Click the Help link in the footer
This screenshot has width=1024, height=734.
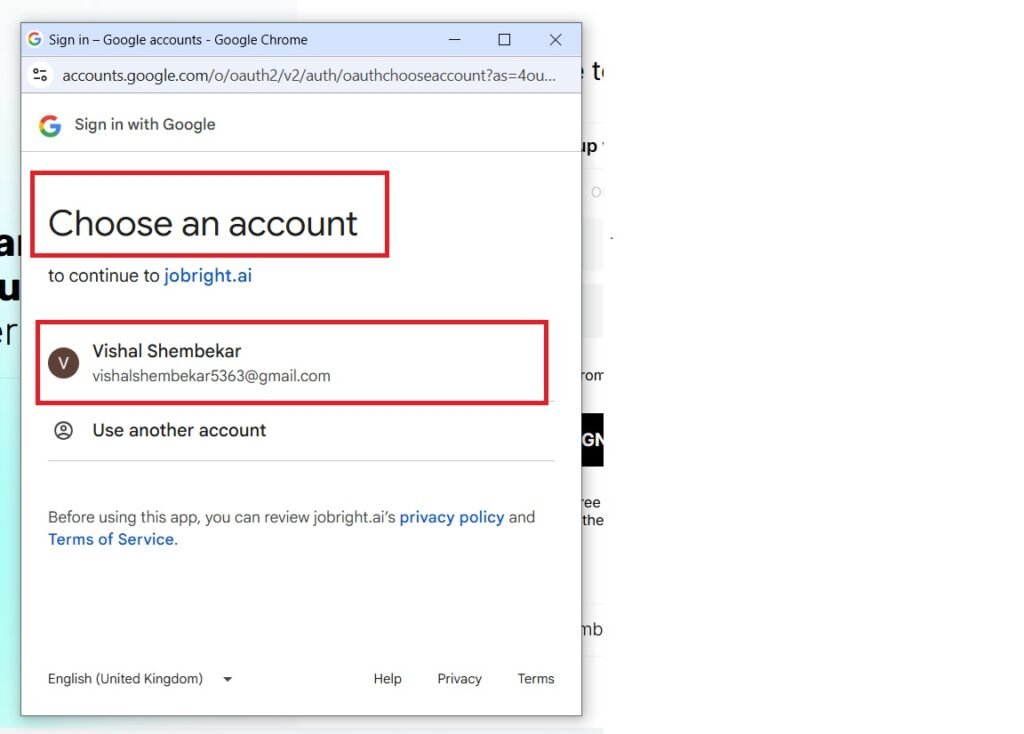click(x=387, y=679)
